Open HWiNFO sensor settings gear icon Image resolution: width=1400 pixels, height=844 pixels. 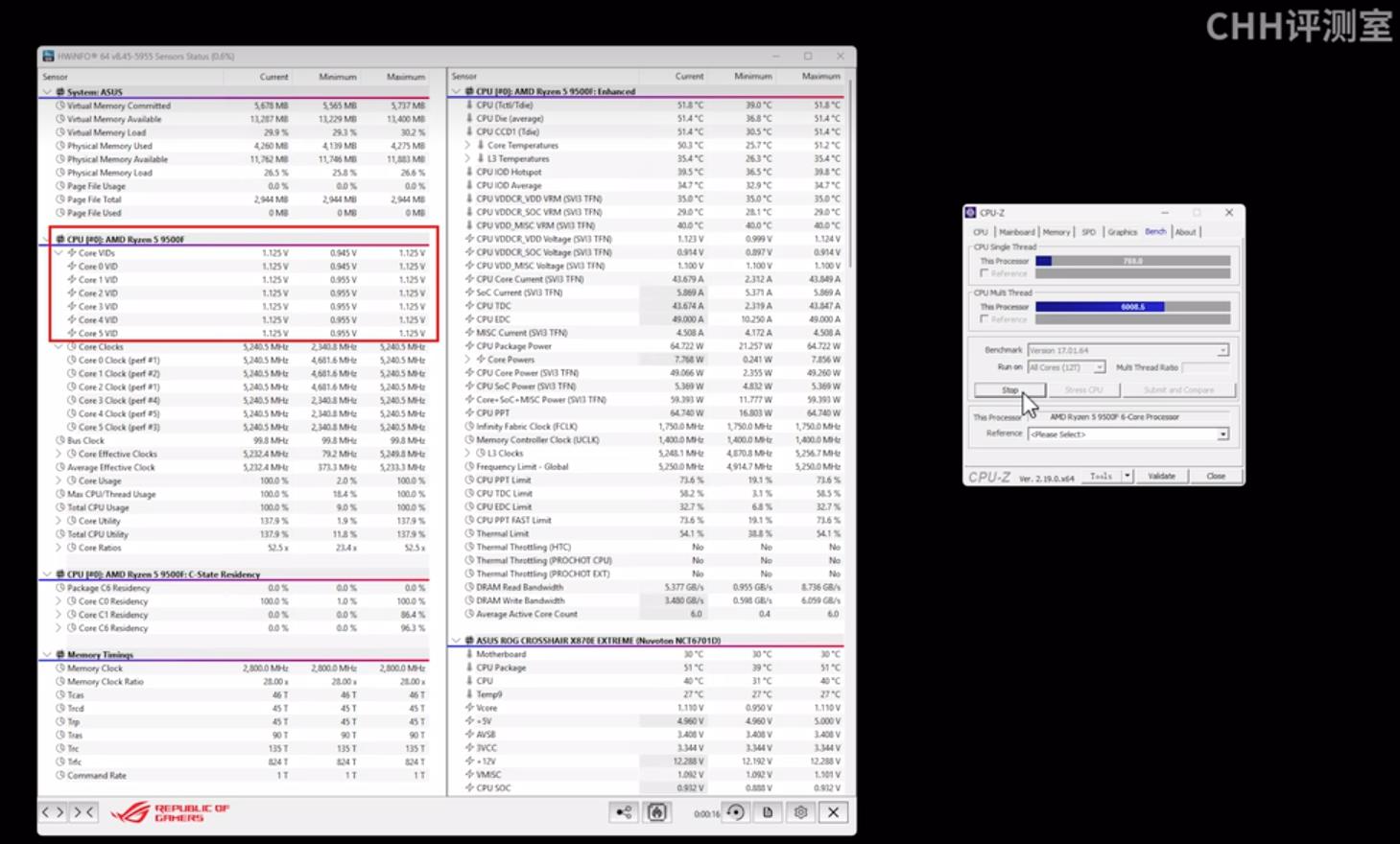(800, 812)
